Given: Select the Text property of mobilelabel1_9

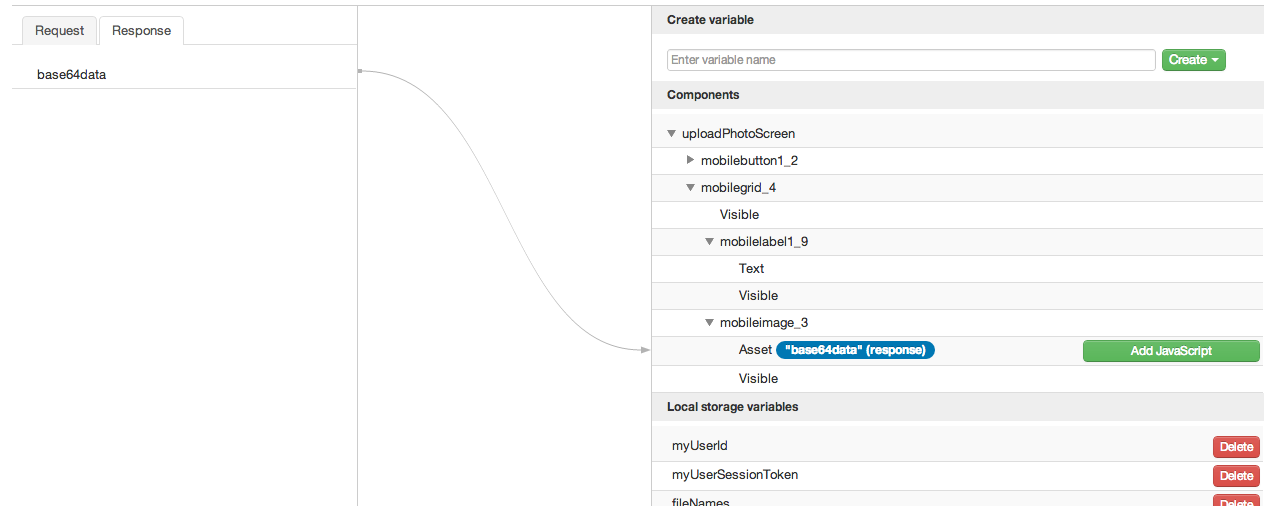Looking at the screenshot, I should pyautogui.click(x=751, y=268).
